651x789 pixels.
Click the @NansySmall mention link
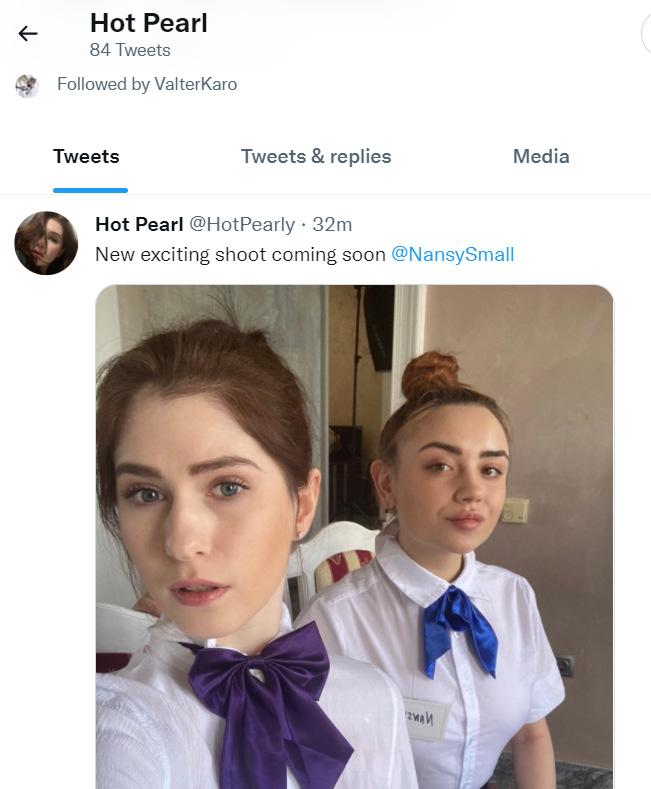coord(452,254)
